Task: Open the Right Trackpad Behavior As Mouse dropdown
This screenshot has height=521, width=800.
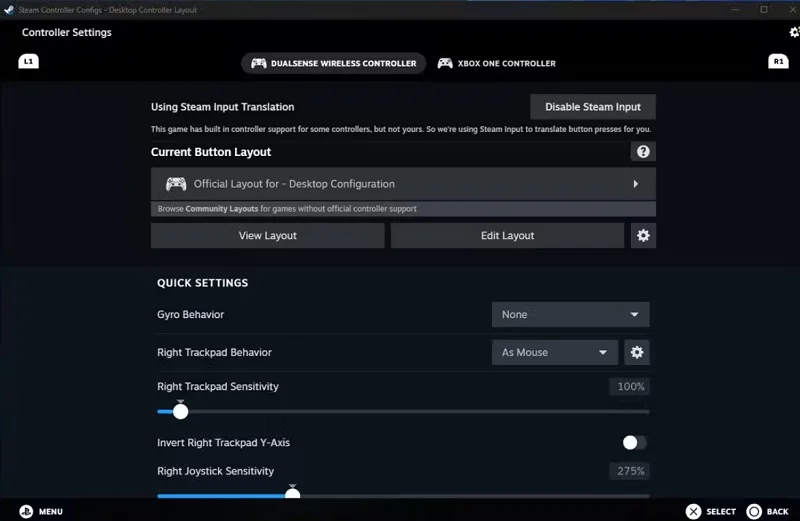Action: (555, 352)
